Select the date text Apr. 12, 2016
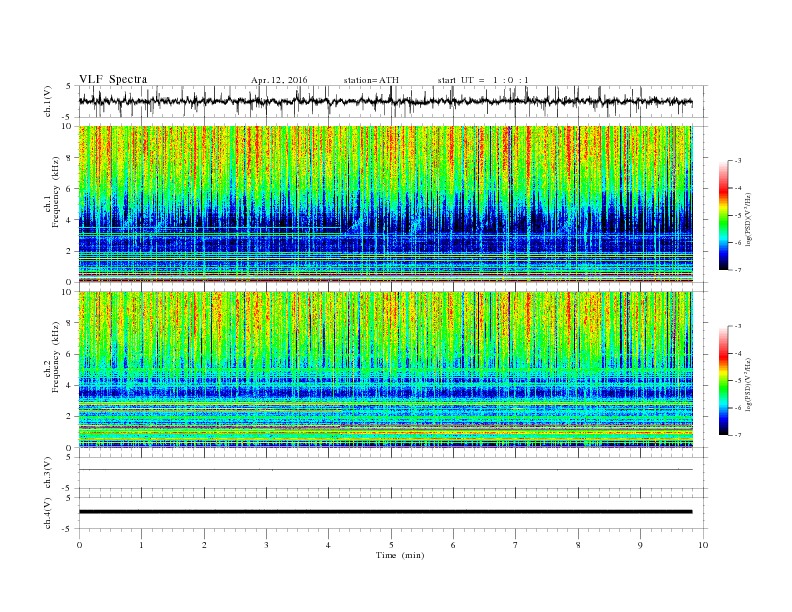 pyautogui.click(x=279, y=80)
